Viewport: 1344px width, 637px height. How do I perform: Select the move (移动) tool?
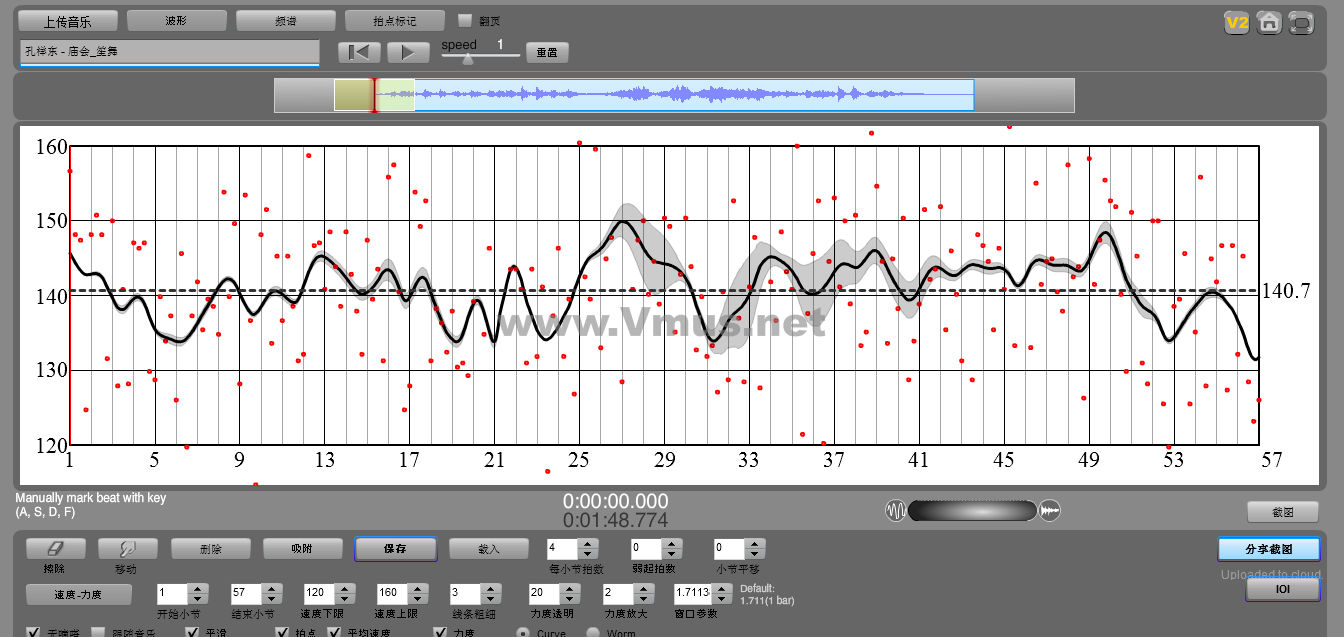tap(127, 549)
